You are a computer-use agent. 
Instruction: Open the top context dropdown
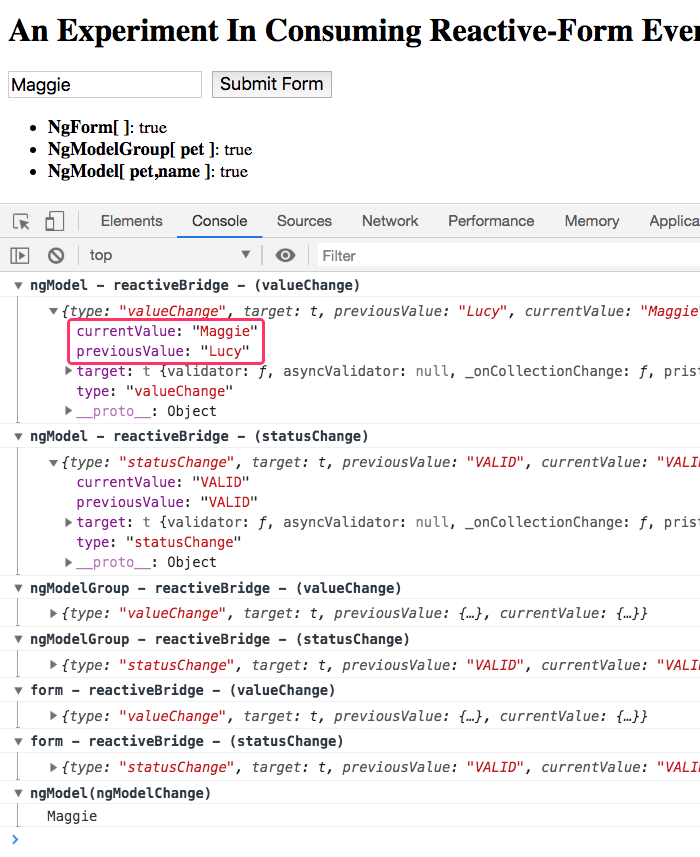pyautogui.click(x=169, y=255)
